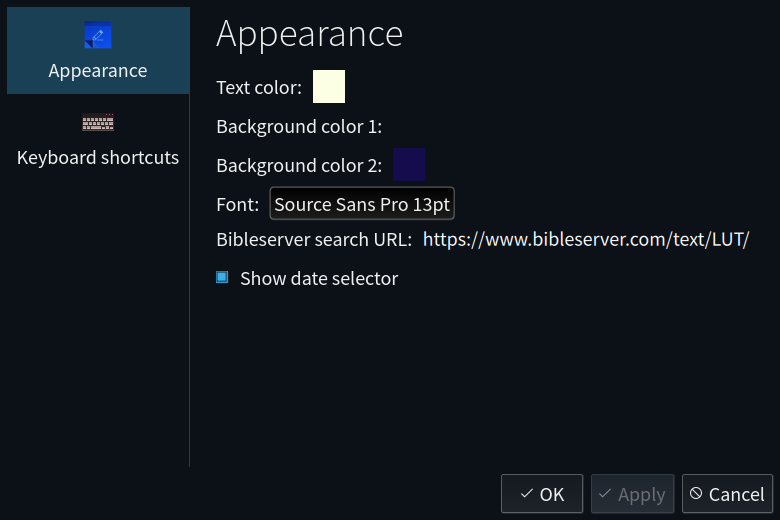Viewport: 780px width, 520px height.
Task: Open the Source Sans Pro 13pt font chooser
Action: tap(362, 204)
